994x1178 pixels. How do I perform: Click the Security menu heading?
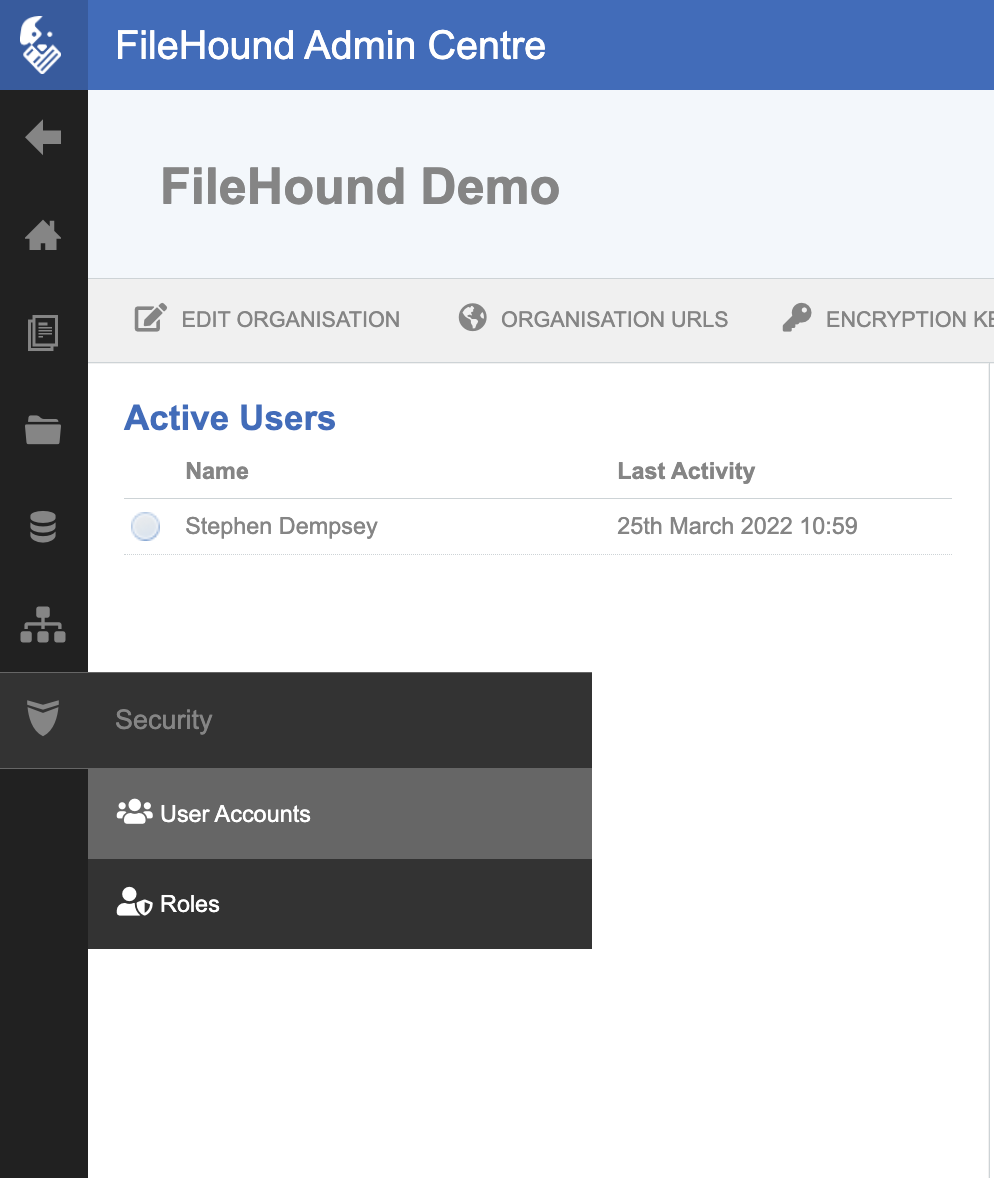(x=164, y=720)
